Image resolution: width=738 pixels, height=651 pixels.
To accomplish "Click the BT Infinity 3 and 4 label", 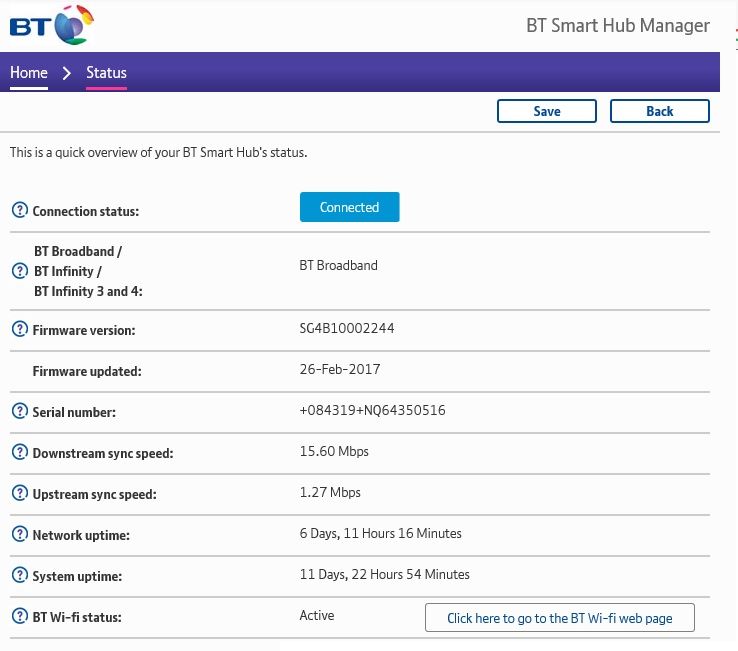I will [88, 291].
